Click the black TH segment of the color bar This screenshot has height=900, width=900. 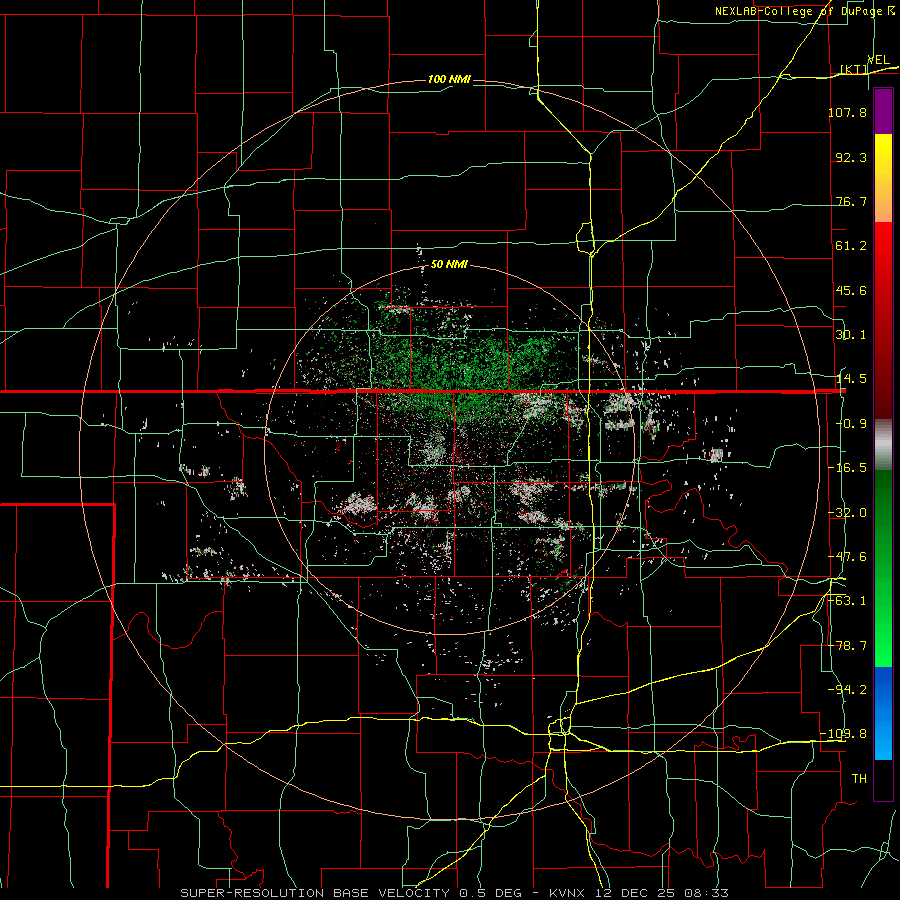pos(883,780)
